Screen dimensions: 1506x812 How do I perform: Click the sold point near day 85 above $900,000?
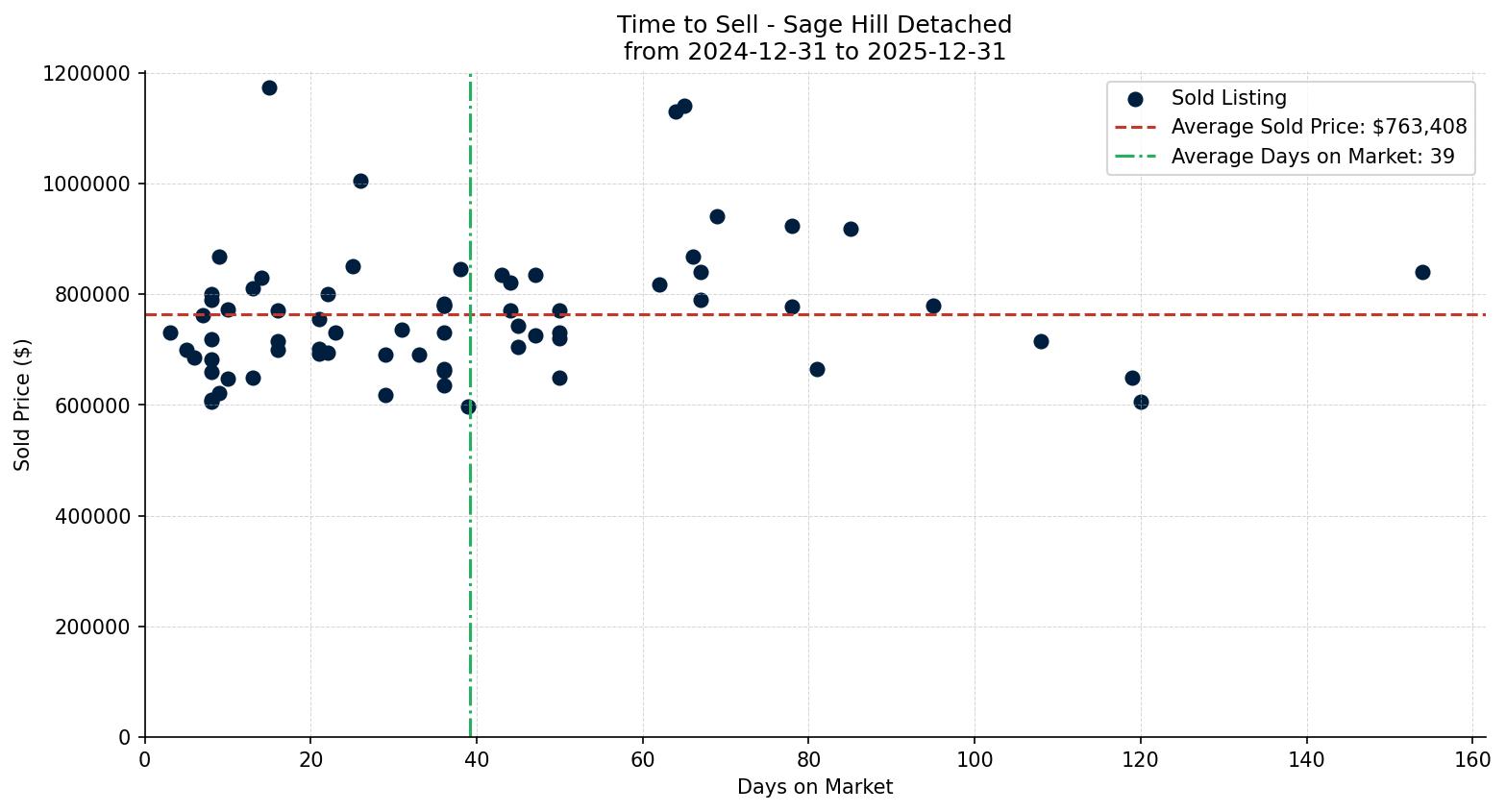pos(851,229)
